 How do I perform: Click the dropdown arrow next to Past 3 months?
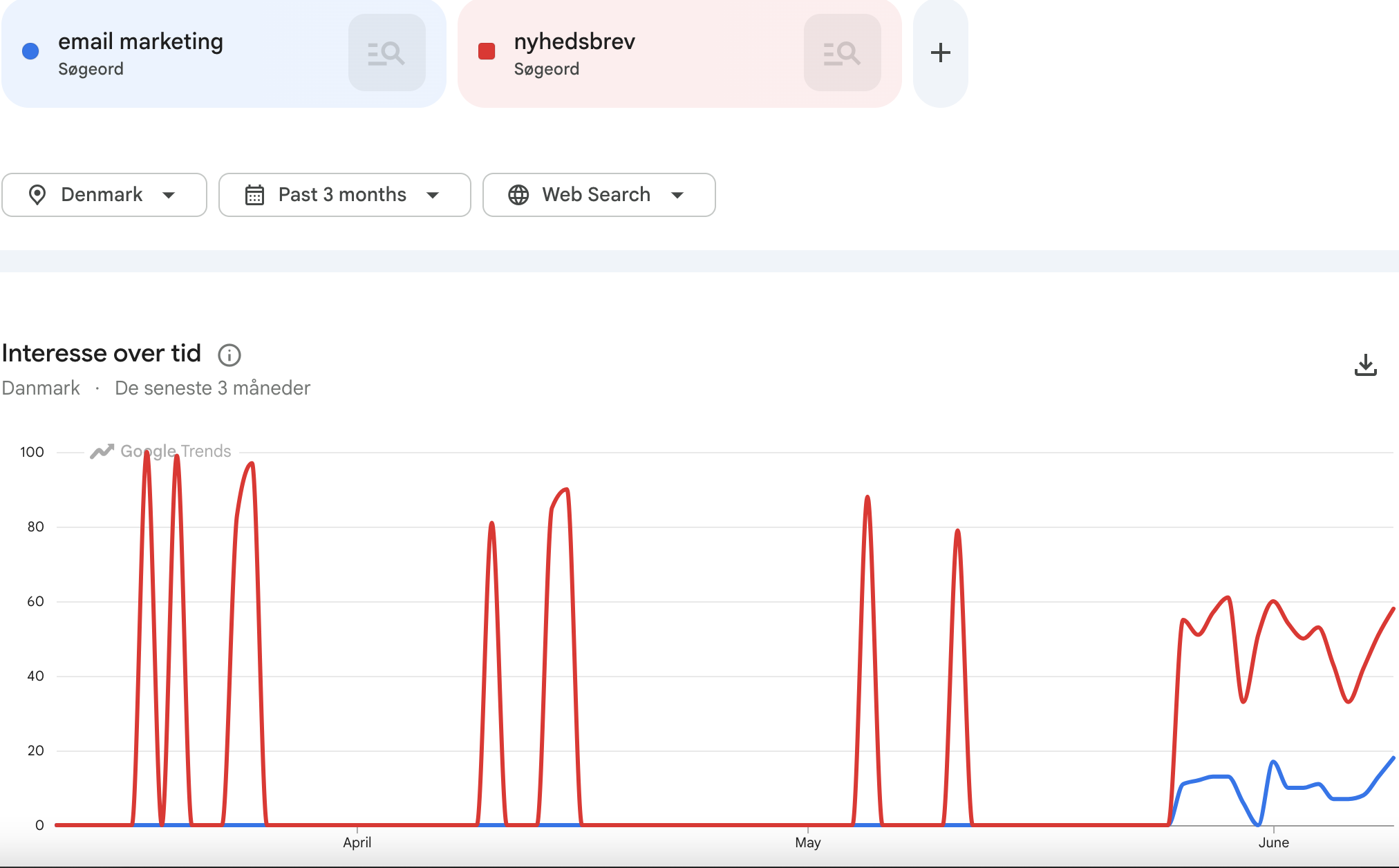[x=433, y=195]
